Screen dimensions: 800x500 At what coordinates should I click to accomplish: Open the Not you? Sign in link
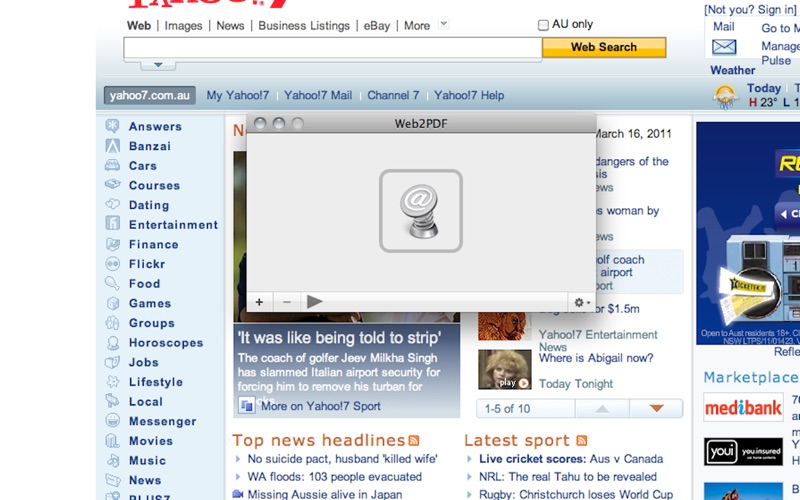click(750, 9)
